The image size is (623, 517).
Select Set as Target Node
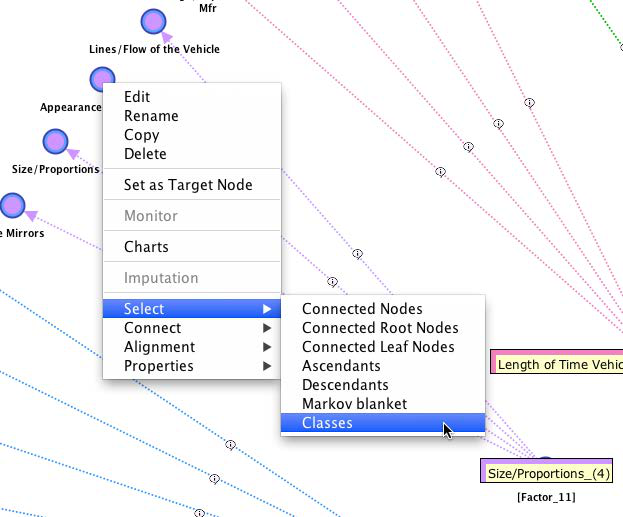188,185
